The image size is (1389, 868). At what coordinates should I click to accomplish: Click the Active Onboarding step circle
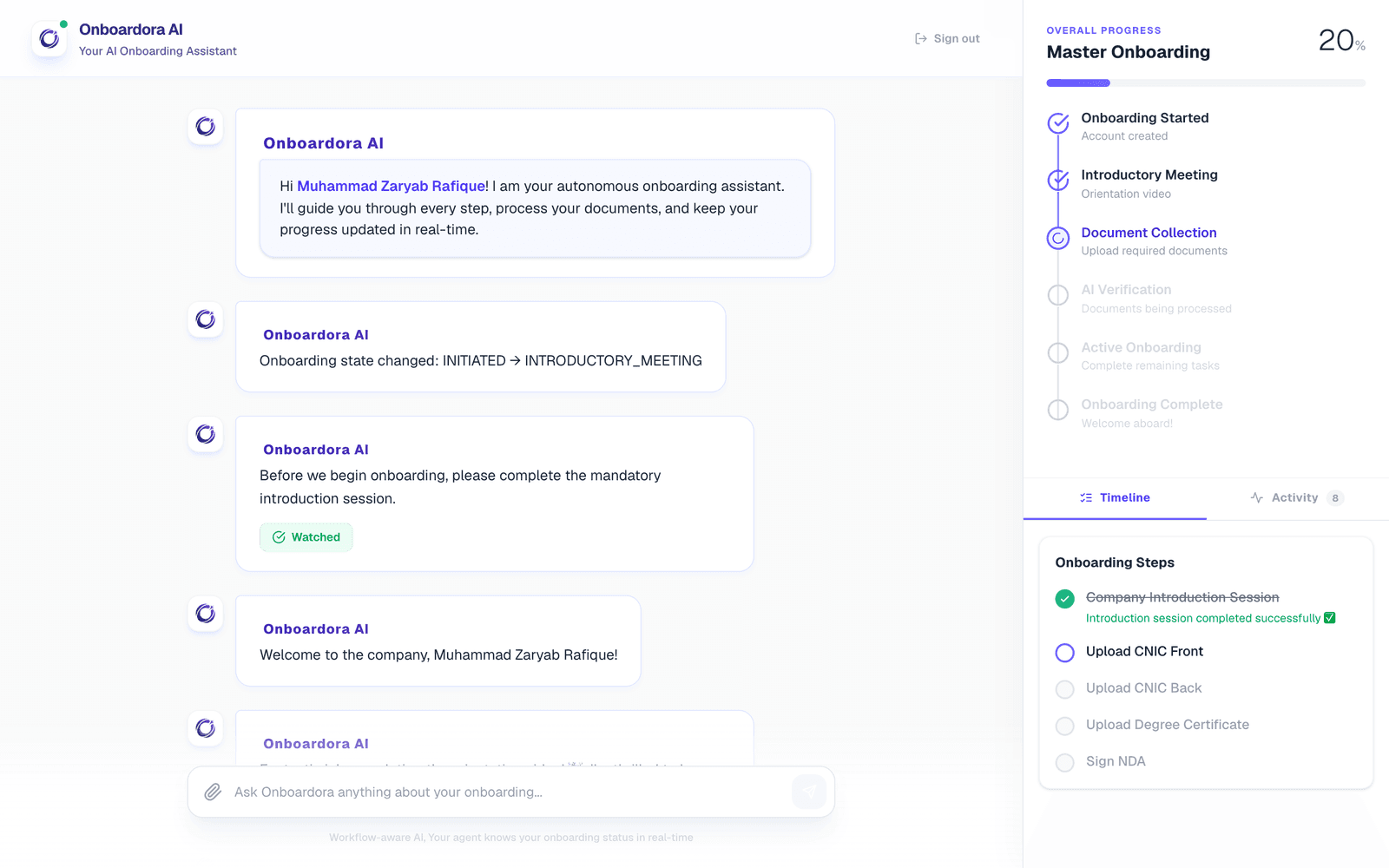[x=1058, y=352]
